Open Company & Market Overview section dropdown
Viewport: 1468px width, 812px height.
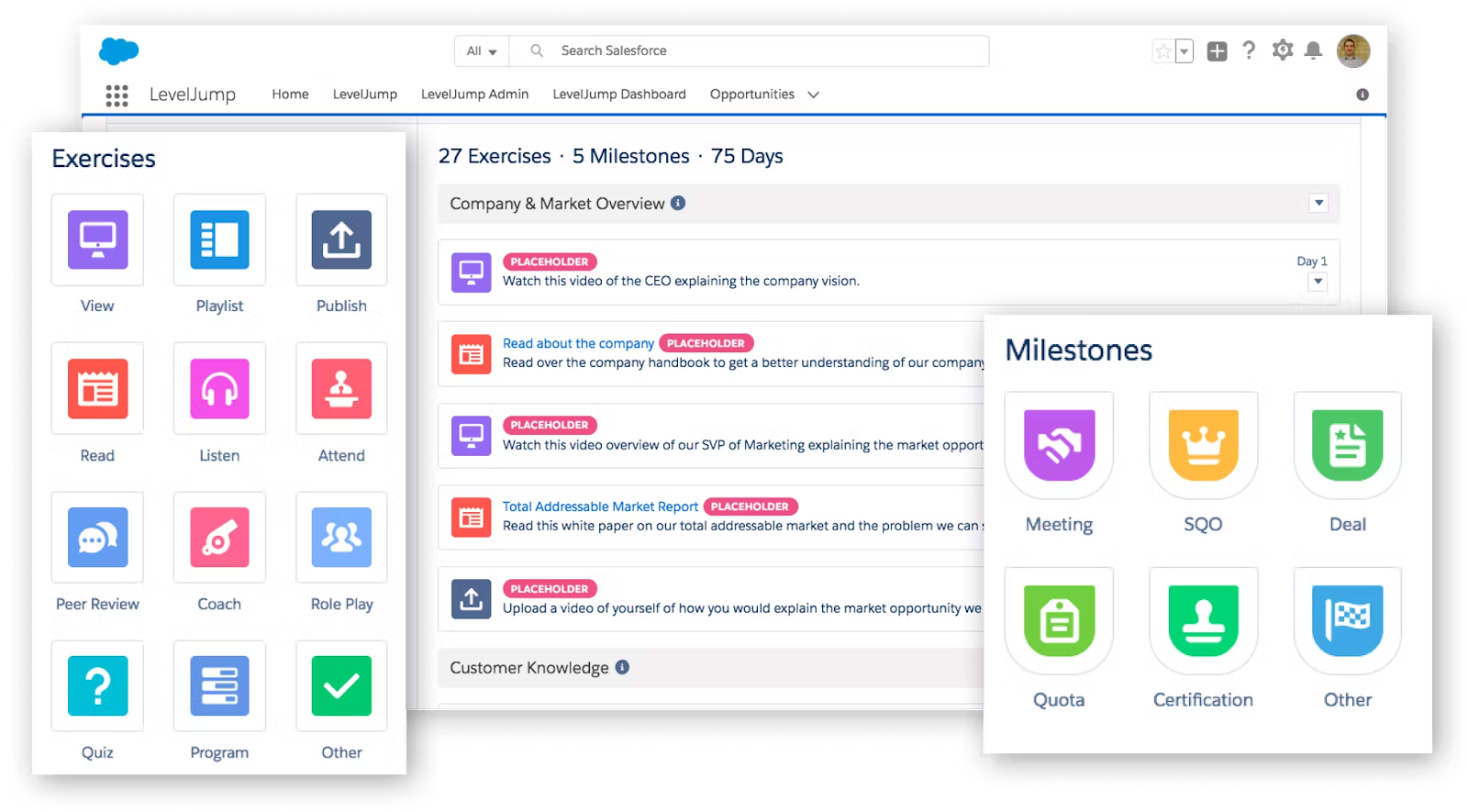click(1318, 203)
